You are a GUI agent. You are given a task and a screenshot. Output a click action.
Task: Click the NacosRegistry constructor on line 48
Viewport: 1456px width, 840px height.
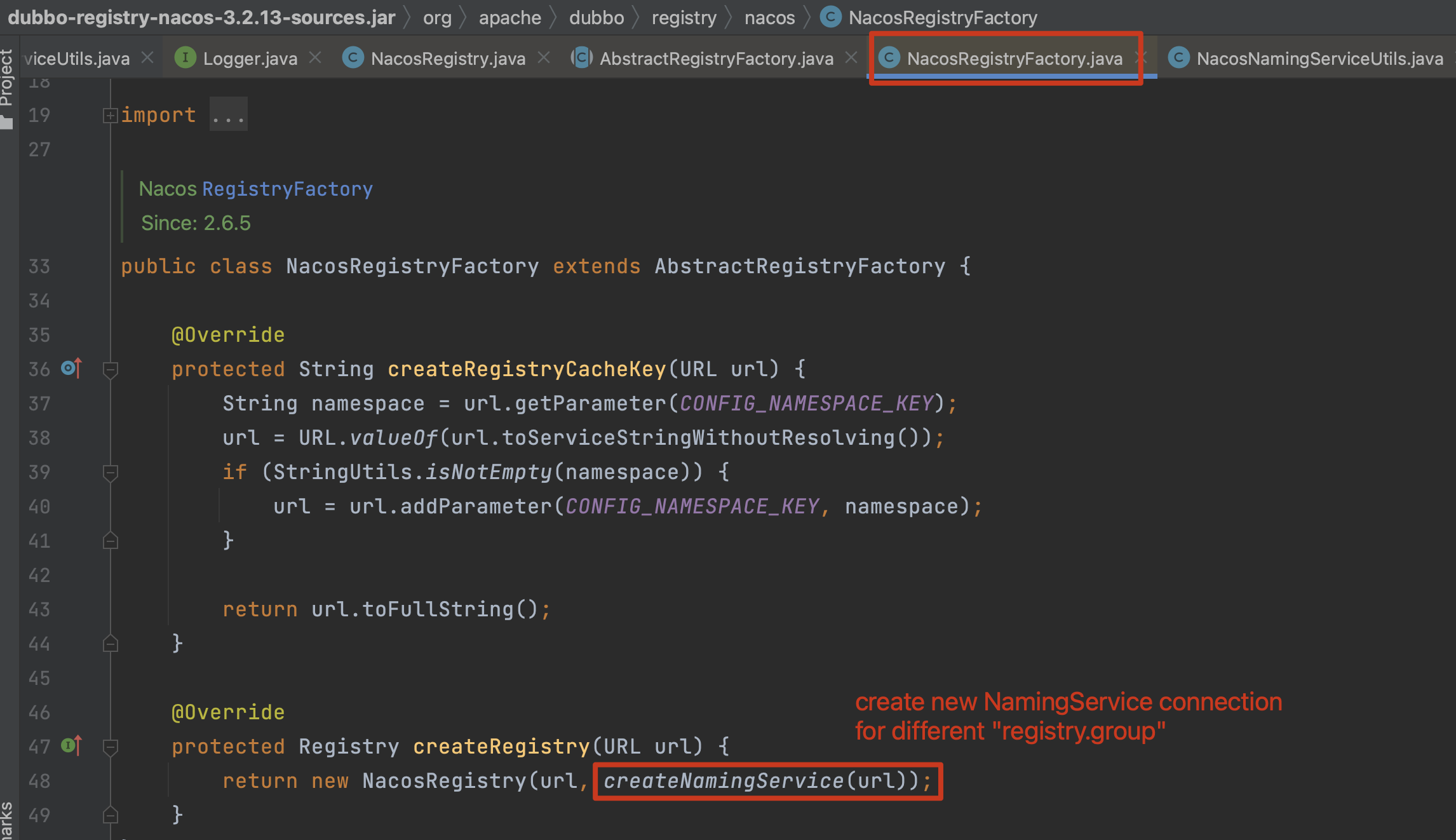pos(444,780)
